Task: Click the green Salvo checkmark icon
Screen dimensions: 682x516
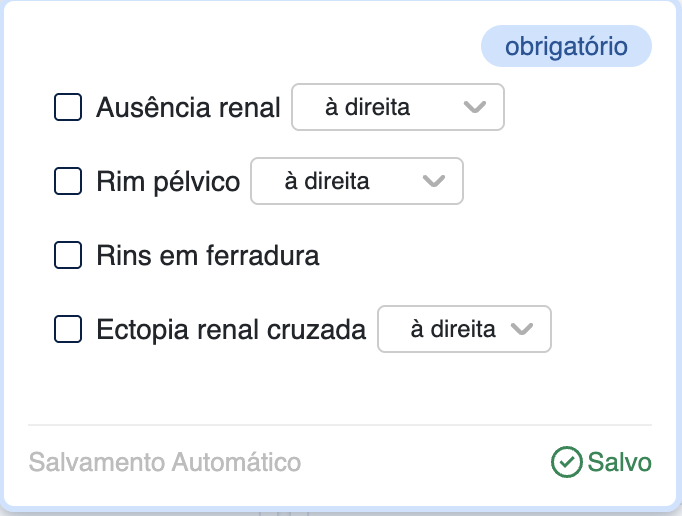Action: [x=566, y=462]
